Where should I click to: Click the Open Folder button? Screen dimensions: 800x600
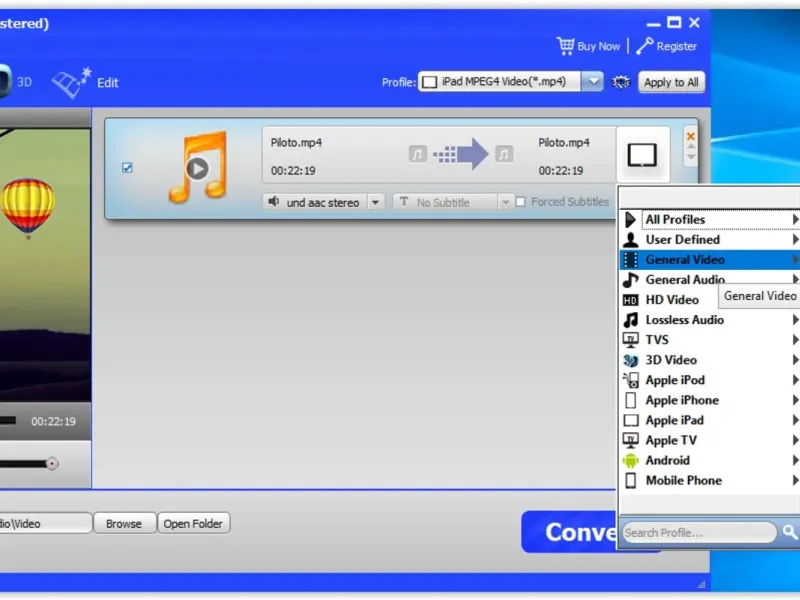[193, 523]
